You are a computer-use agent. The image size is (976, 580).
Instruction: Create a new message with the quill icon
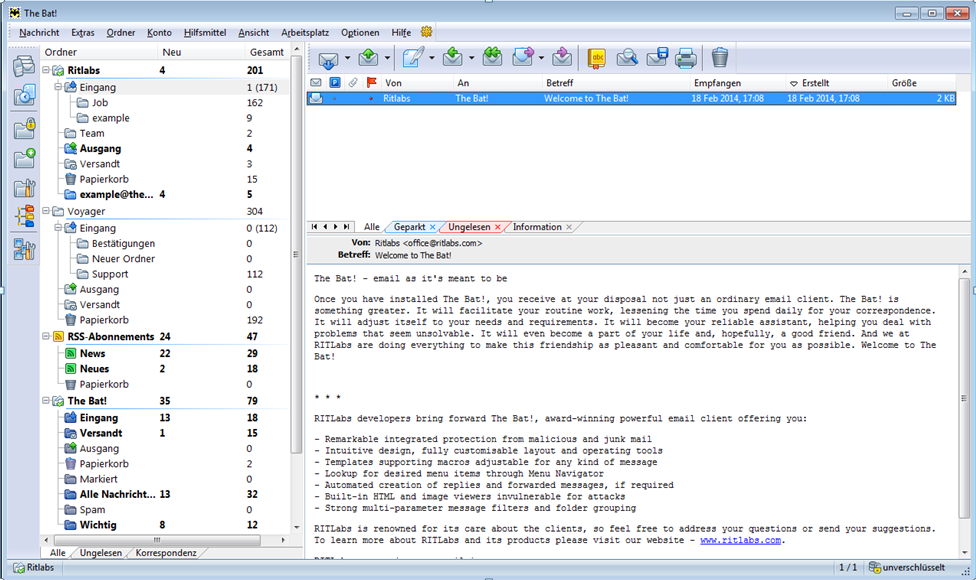(x=413, y=57)
